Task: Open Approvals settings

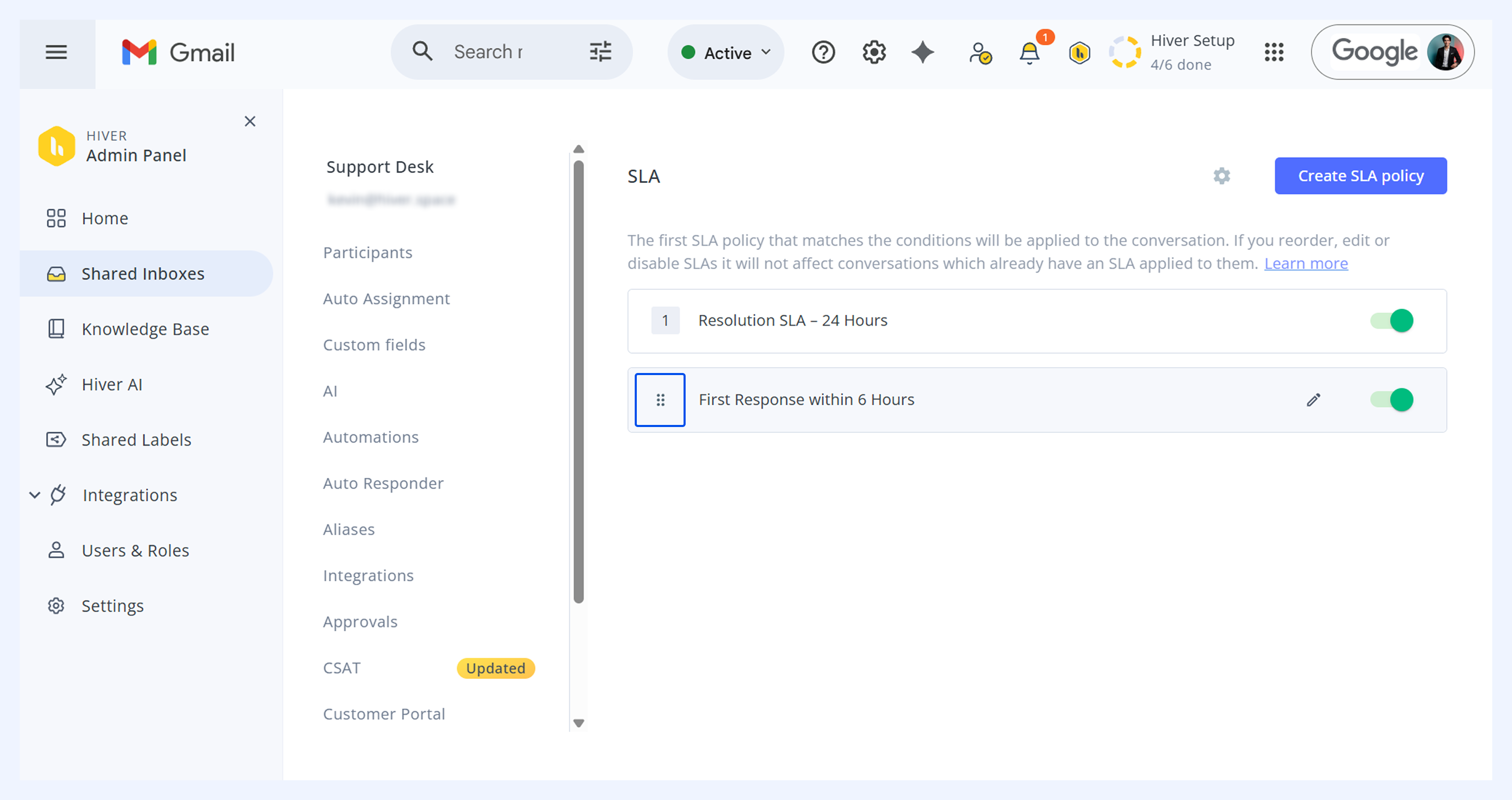Action: coord(360,622)
